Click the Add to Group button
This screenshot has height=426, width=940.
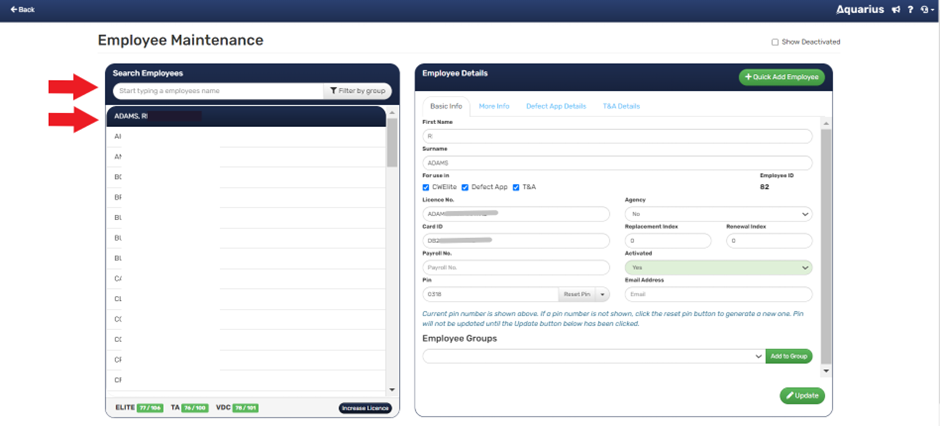click(790, 356)
